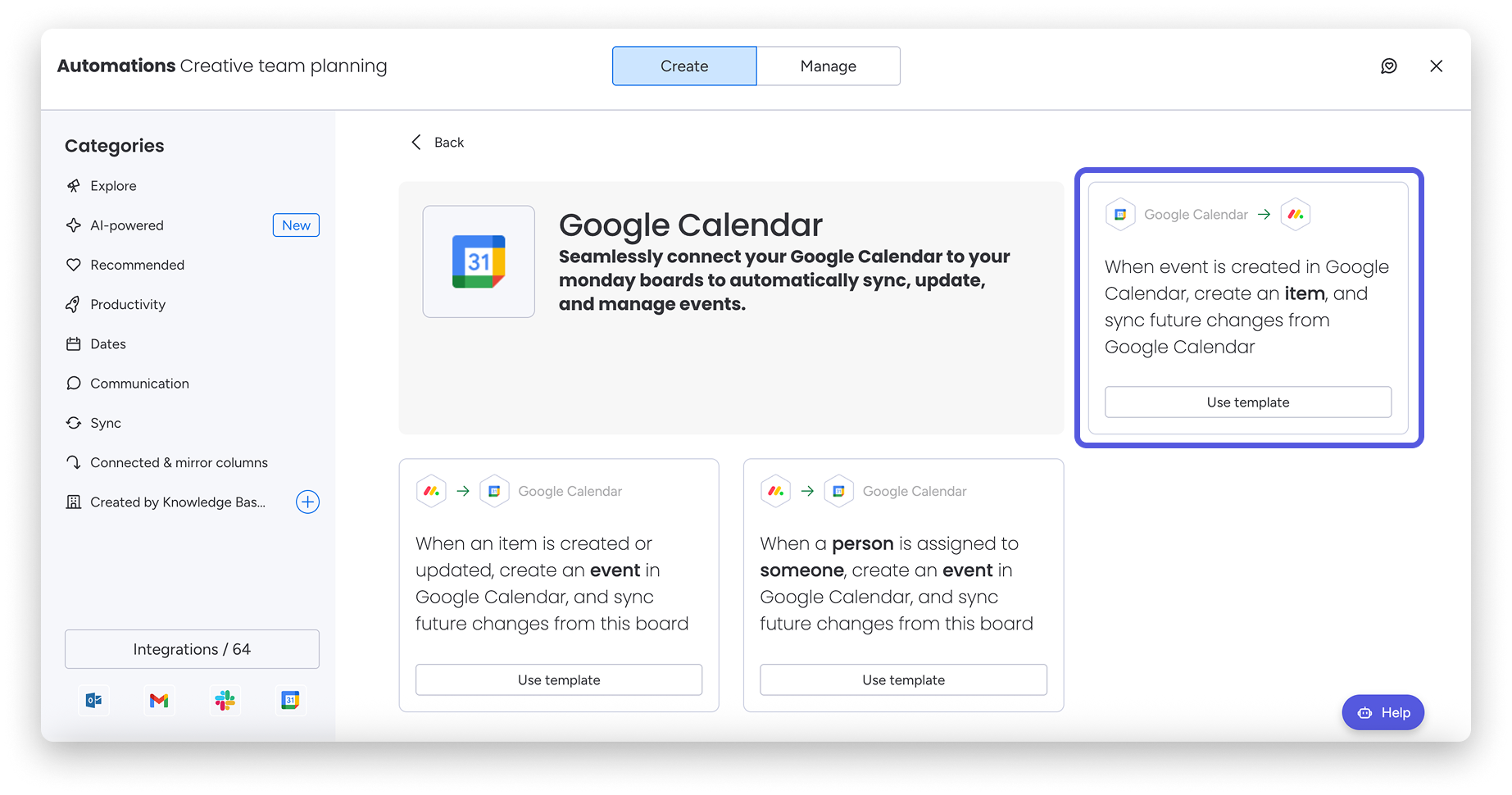Use template for person assigned to someone
The height and width of the screenshot is (795, 1512).
click(903, 680)
